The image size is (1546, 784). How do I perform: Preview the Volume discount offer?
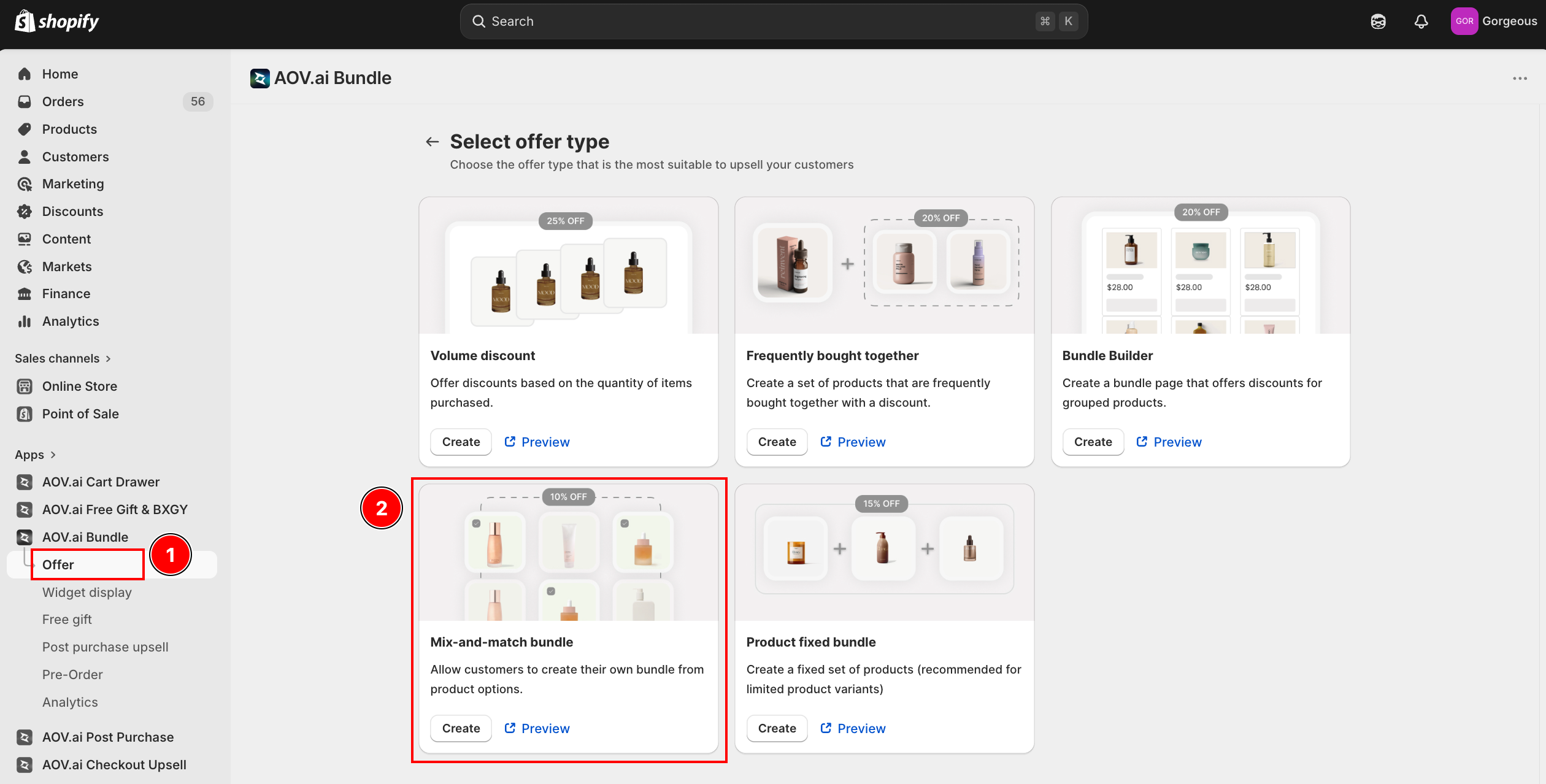click(x=537, y=442)
